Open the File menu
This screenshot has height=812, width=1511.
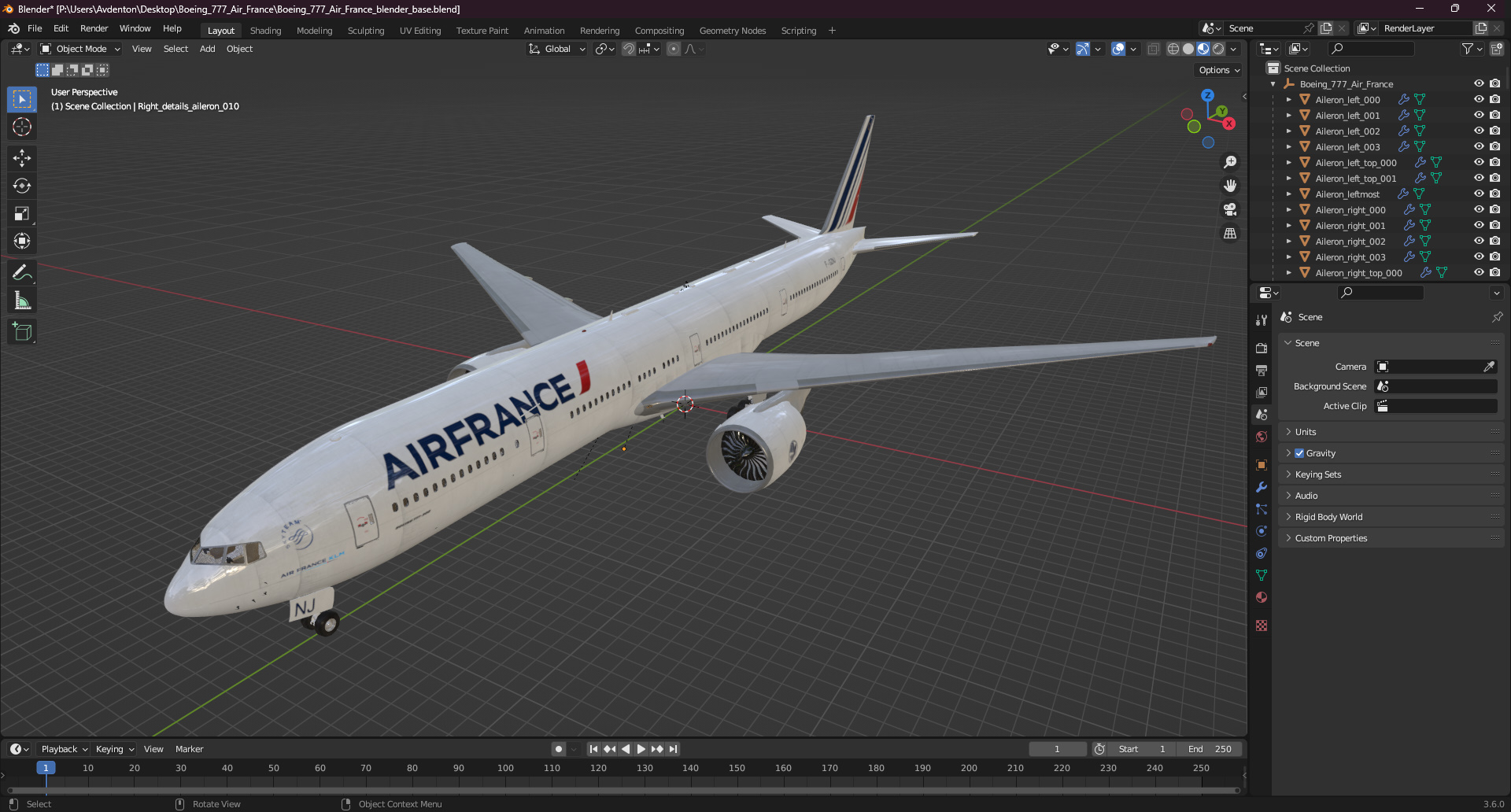tap(35, 28)
